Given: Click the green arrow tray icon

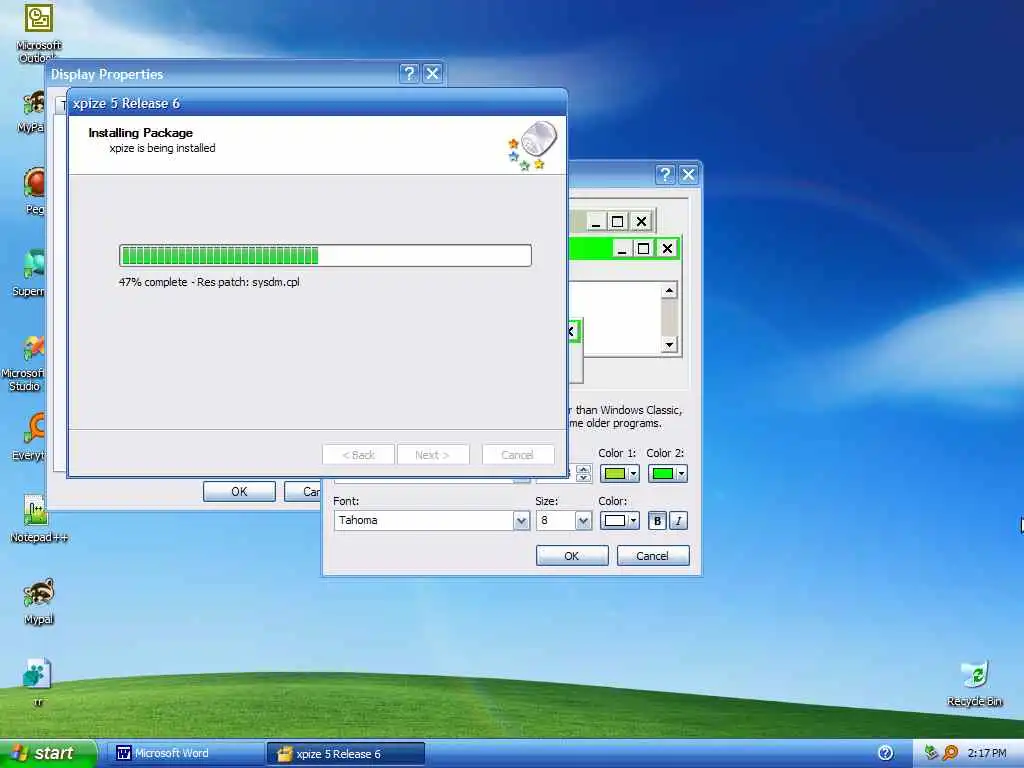Looking at the screenshot, I should [x=931, y=753].
